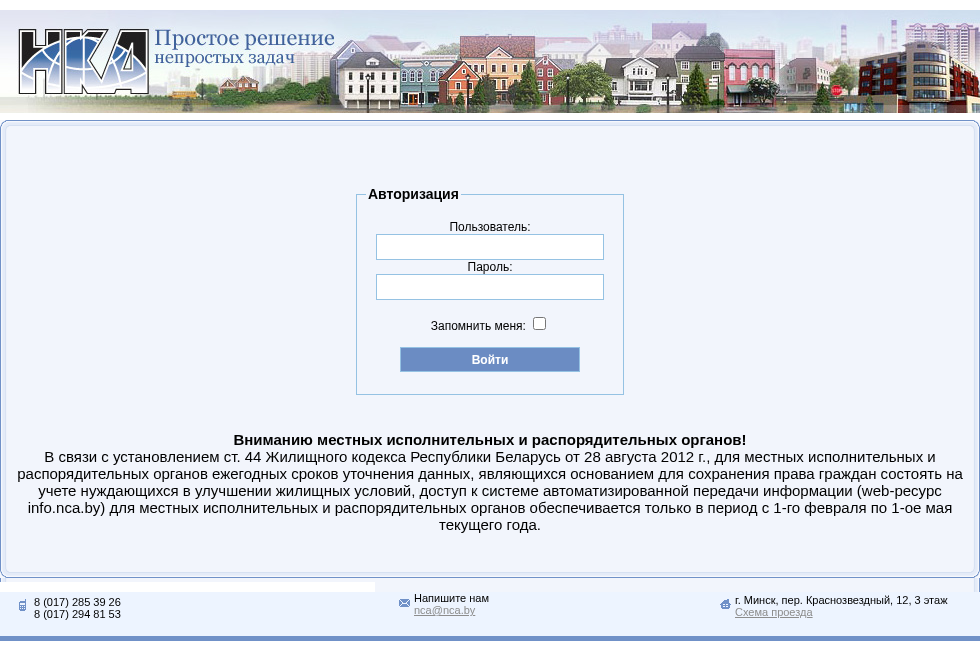Click the Авторизация form heading
The height and width of the screenshot is (667, 980).
click(x=413, y=194)
